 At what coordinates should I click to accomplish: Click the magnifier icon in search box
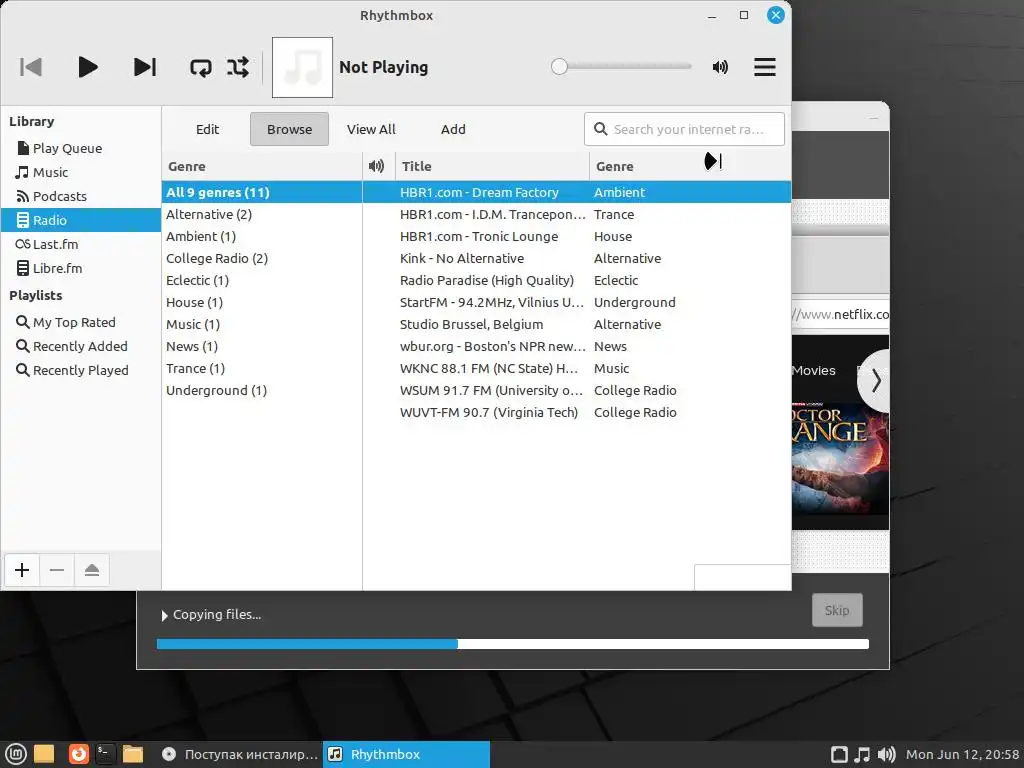[600, 129]
